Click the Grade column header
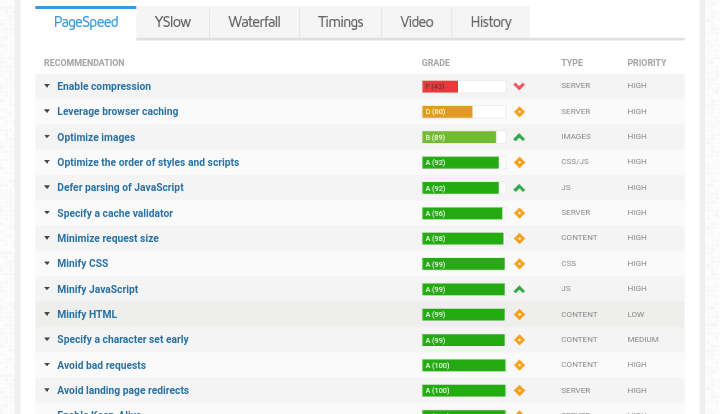Image resolution: width=720 pixels, height=414 pixels. tap(436, 63)
